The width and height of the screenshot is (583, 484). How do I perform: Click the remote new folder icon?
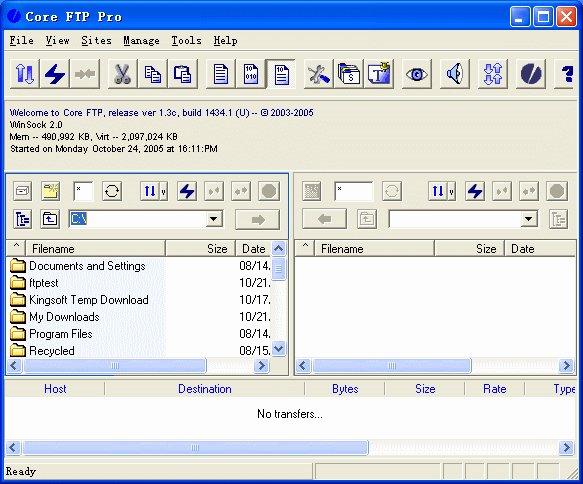[x=312, y=191]
